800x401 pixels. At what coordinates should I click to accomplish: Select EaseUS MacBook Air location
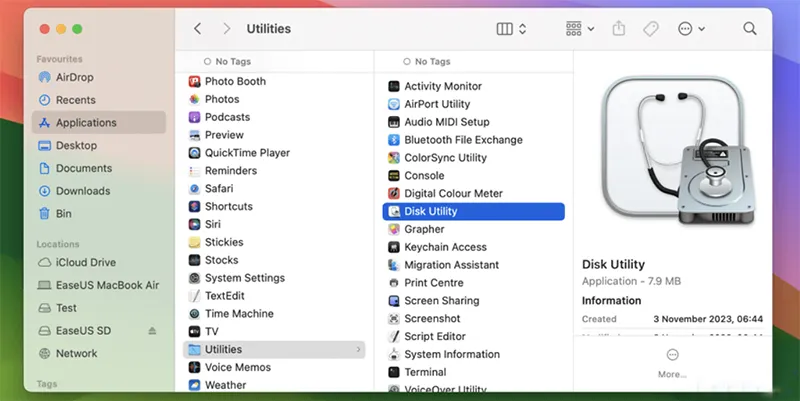(98, 285)
